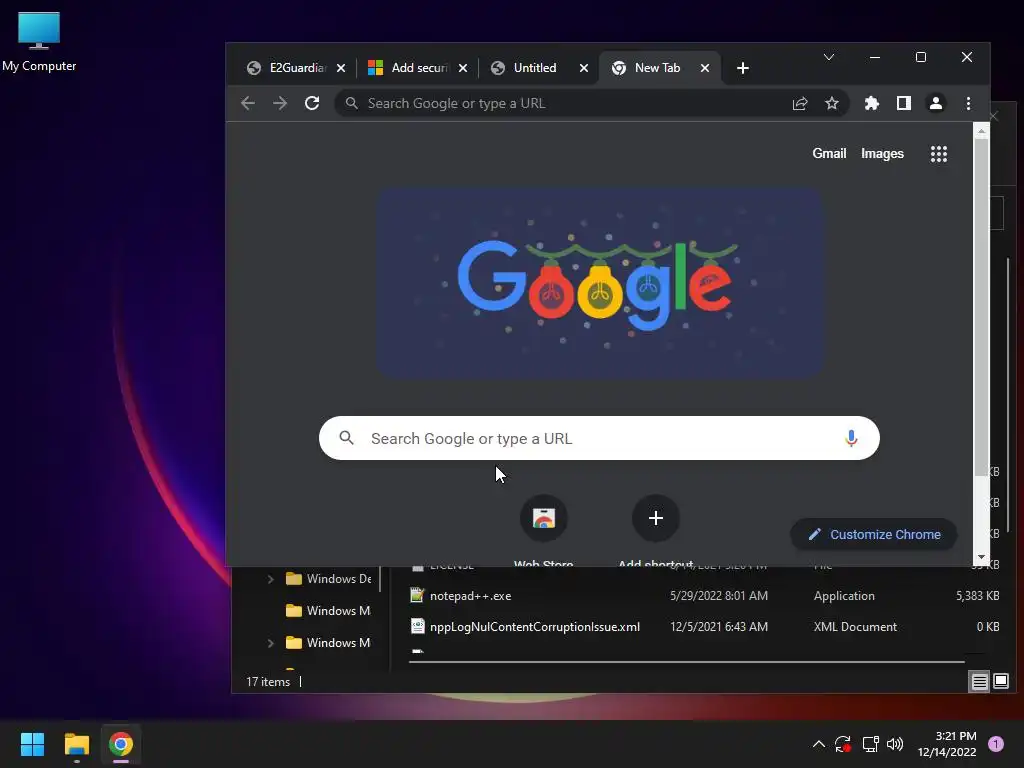Screen dimensions: 1024x768
Task: Switch Explorer to details view
Action: tap(979, 682)
